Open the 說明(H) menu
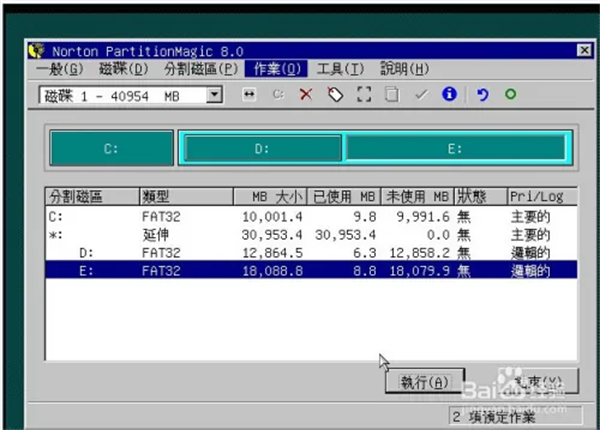 coord(404,69)
